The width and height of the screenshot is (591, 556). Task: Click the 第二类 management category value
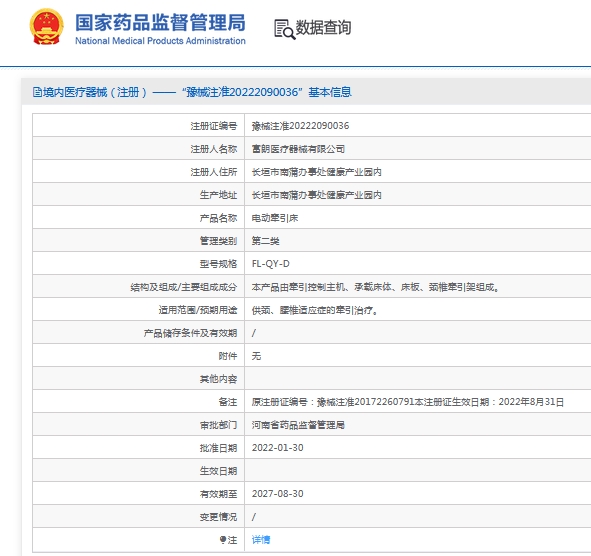pos(266,241)
